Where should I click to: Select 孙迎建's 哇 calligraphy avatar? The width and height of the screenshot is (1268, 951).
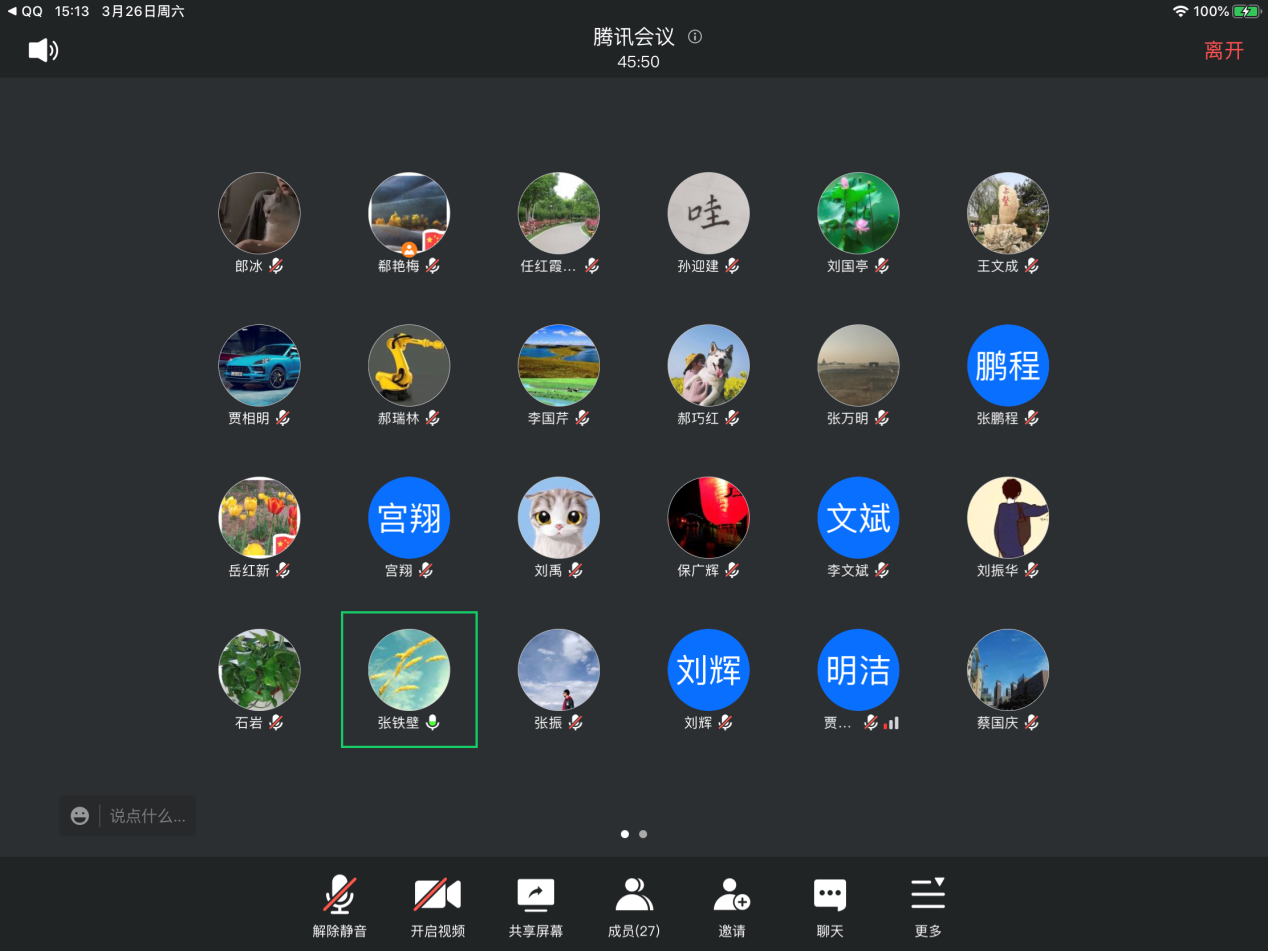tap(708, 213)
